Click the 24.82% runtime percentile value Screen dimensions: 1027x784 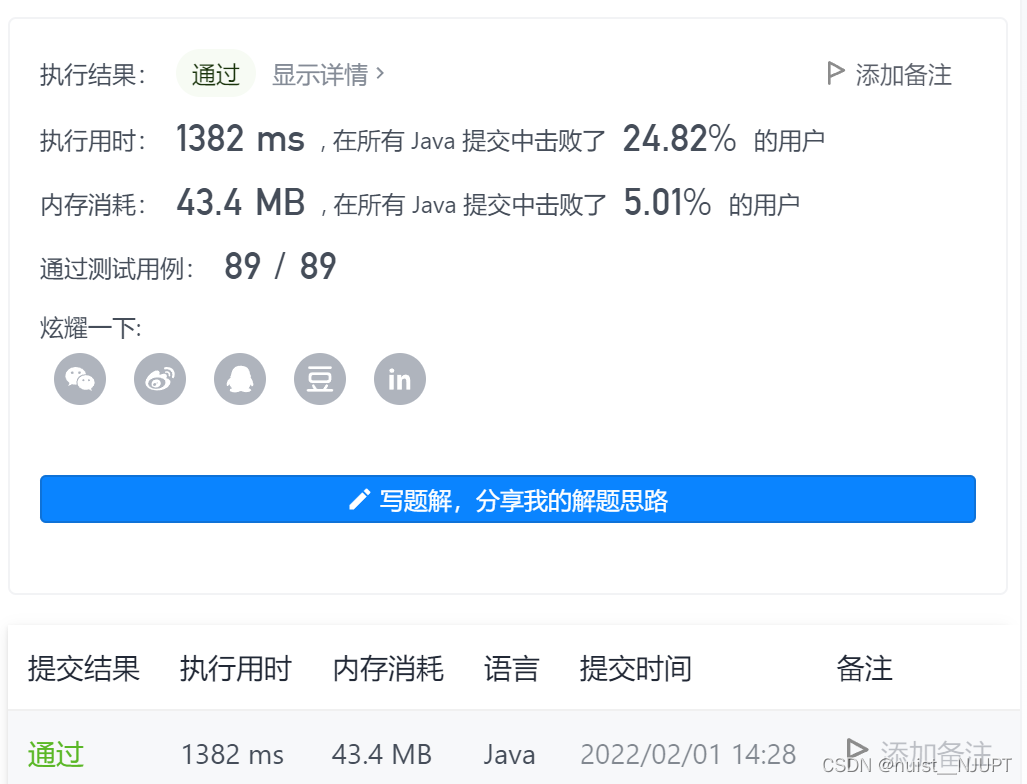[x=679, y=139]
